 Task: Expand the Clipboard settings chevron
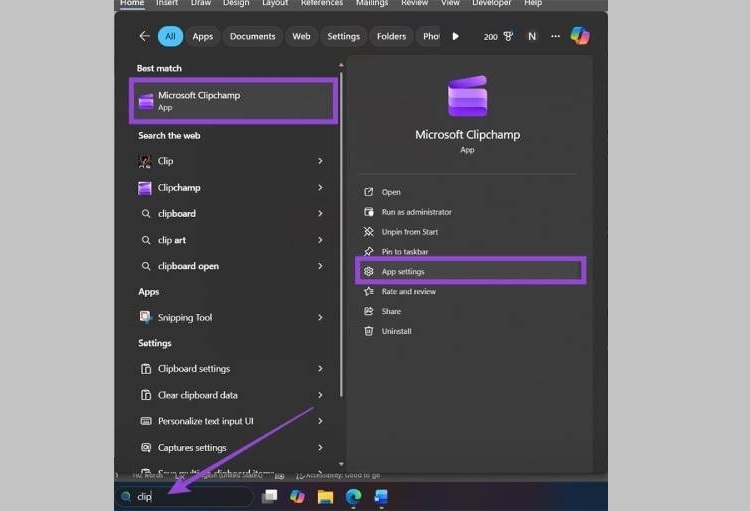(x=320, y=369)
